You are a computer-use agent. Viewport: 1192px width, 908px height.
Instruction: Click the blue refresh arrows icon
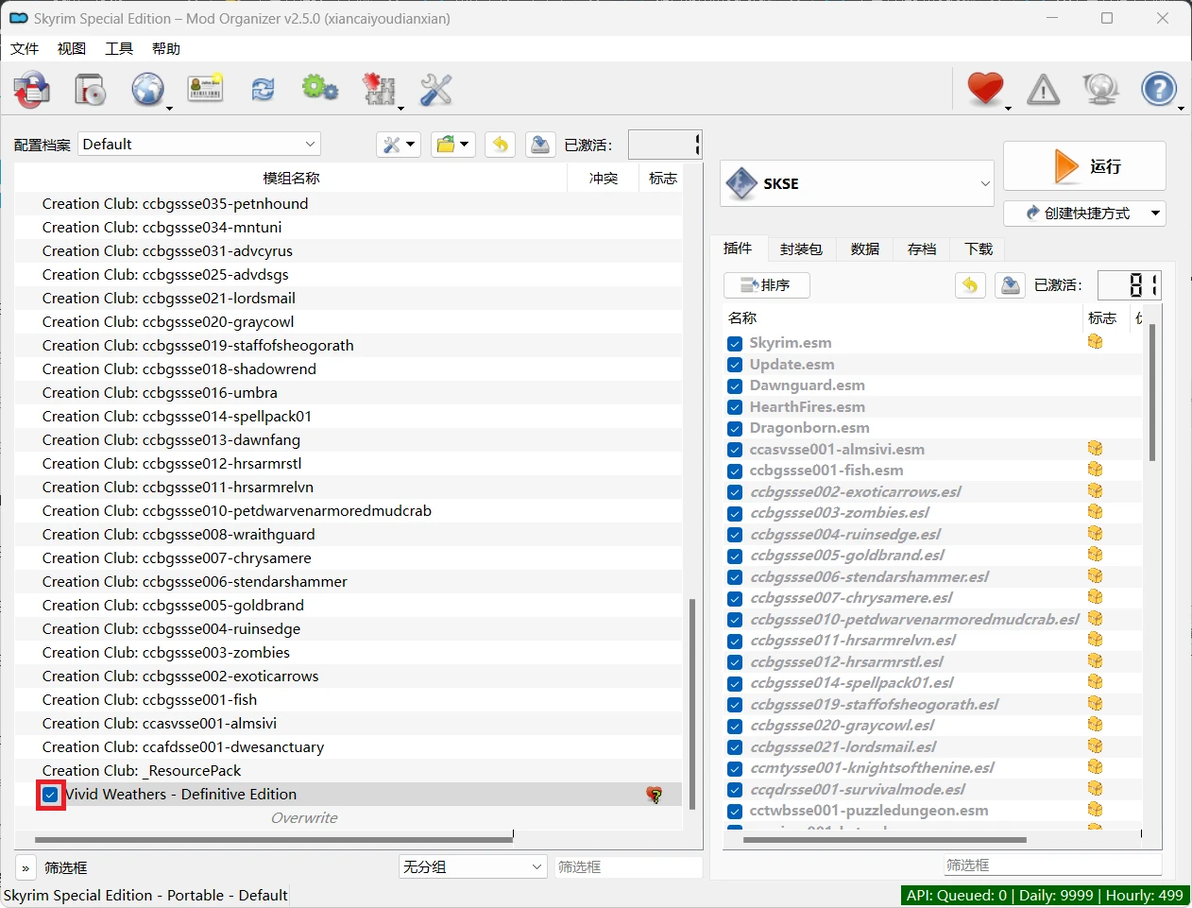point(263,90)
